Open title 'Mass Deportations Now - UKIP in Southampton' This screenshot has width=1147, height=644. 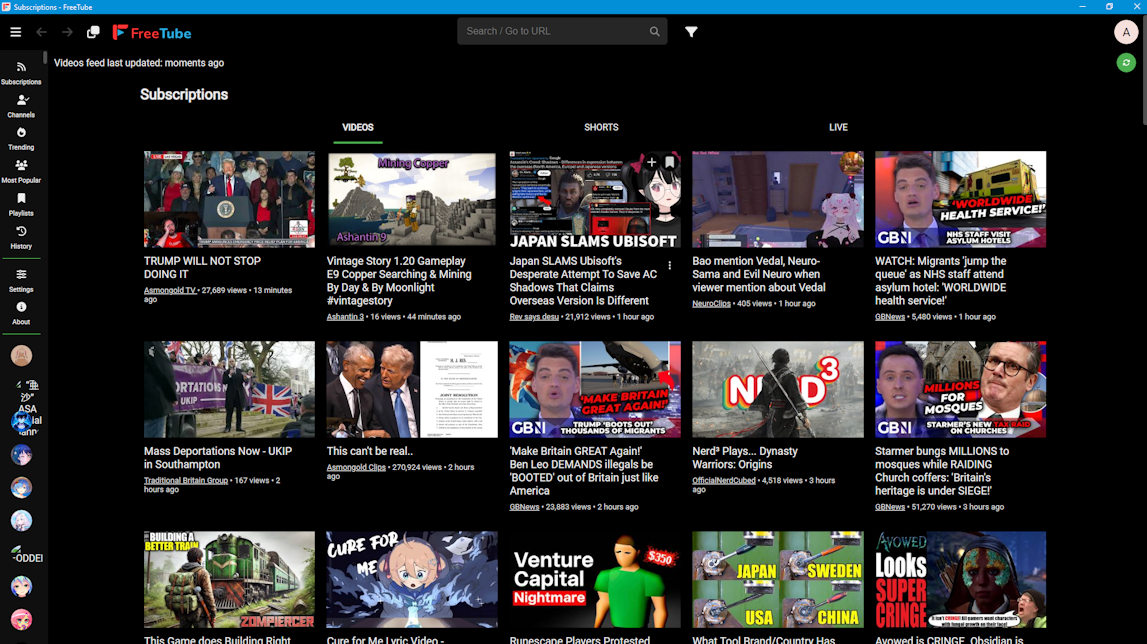point(218,458)
